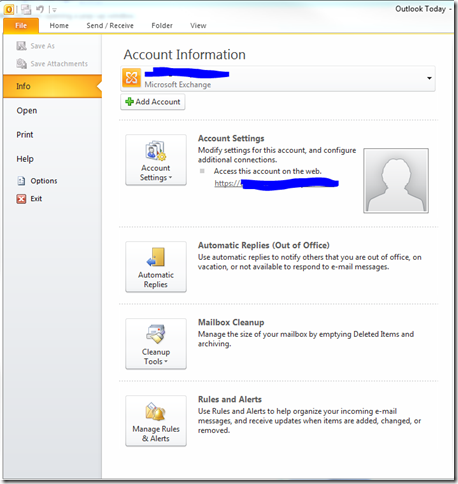The width and height of the screenshot is (458, 484).
Task: Expand the Customize Quick Access Toolbar arrow
Action: pos(54,10)
